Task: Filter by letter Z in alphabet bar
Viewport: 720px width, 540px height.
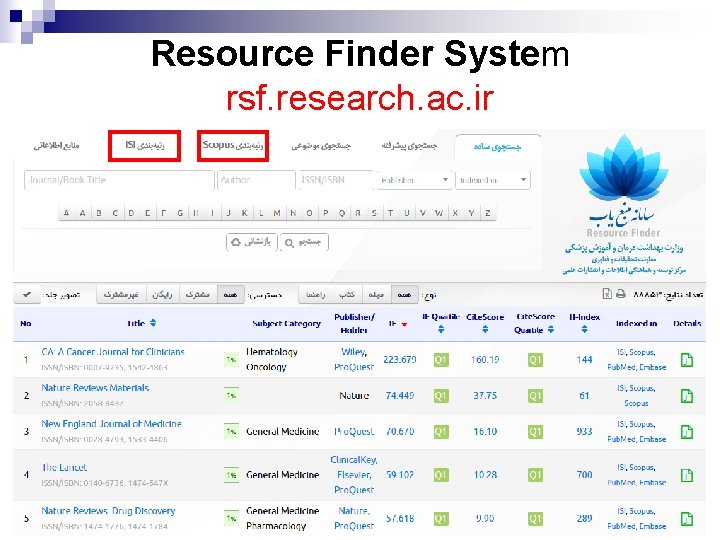Action: tap(488, 213)
